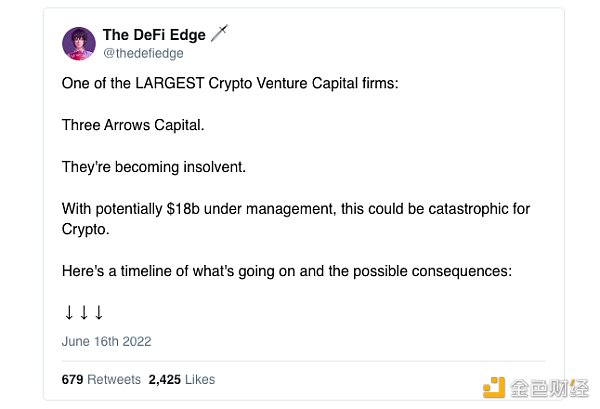View the 679 Retweets list
This screenshot has width=600, height=409.
[101, 380]
